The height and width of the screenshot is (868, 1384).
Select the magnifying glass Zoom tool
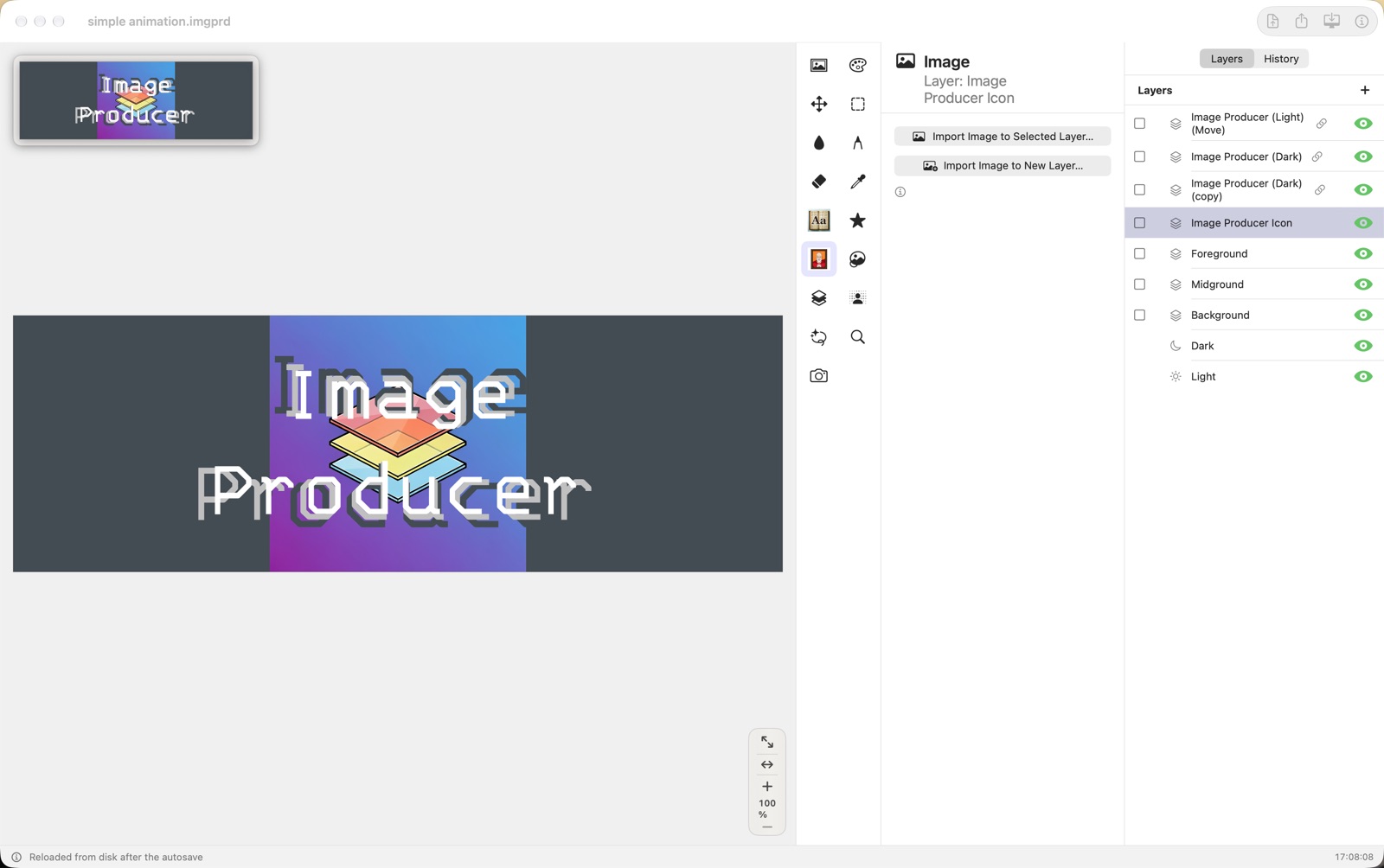pos(857,337)
